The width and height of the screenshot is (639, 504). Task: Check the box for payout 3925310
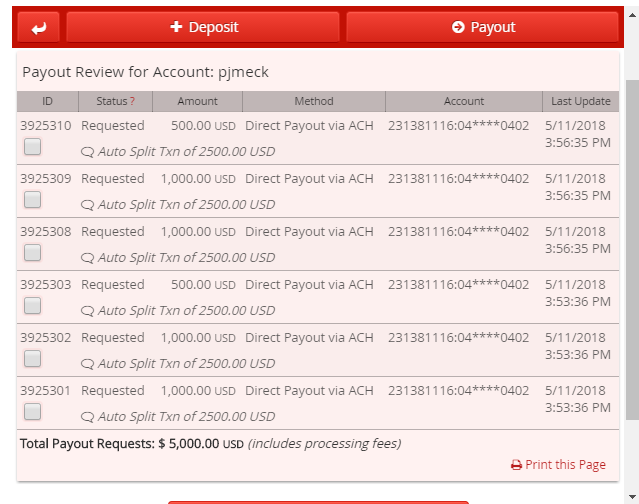33,147
